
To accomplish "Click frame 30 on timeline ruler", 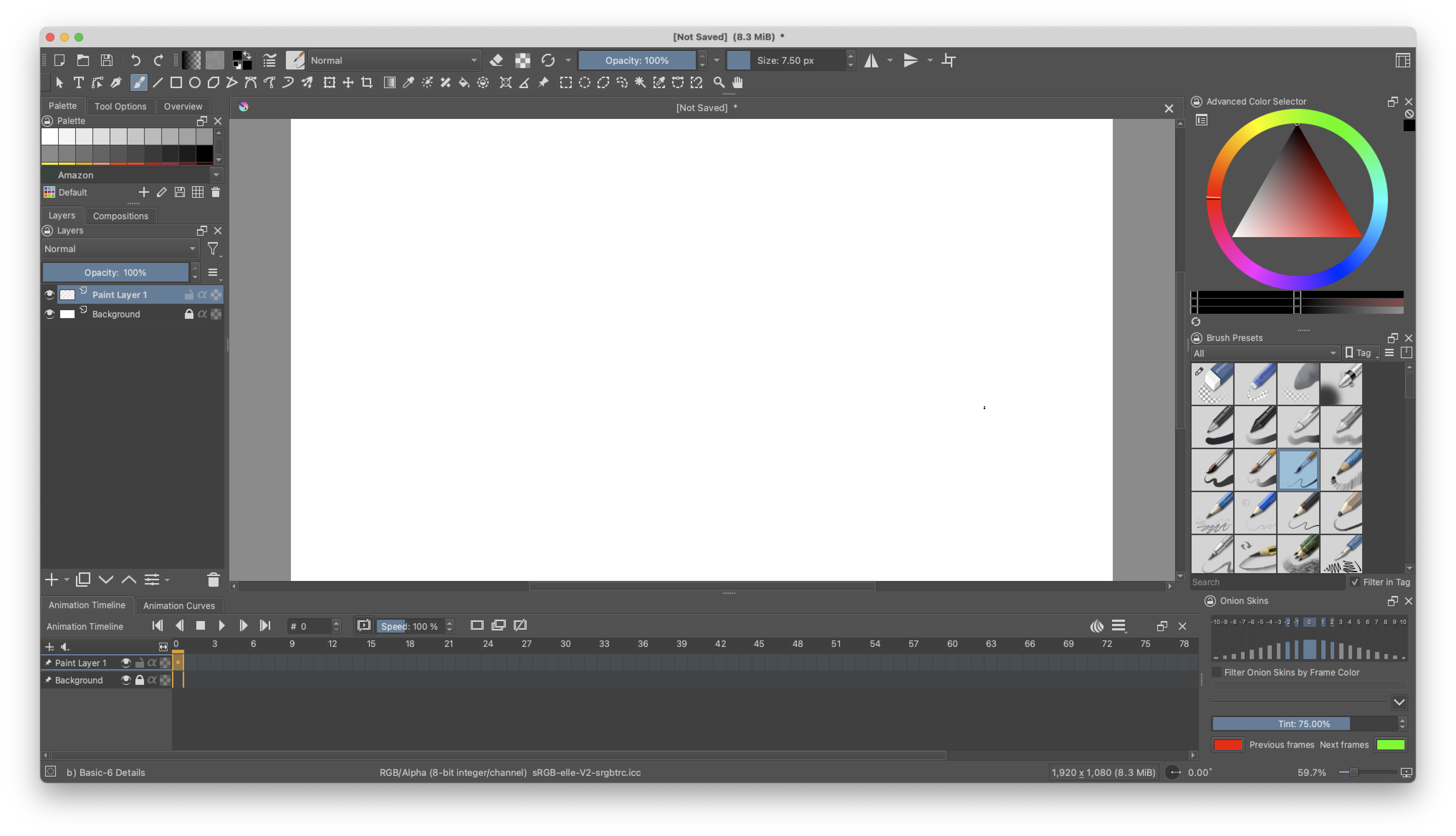I will (x=565, y=644).
